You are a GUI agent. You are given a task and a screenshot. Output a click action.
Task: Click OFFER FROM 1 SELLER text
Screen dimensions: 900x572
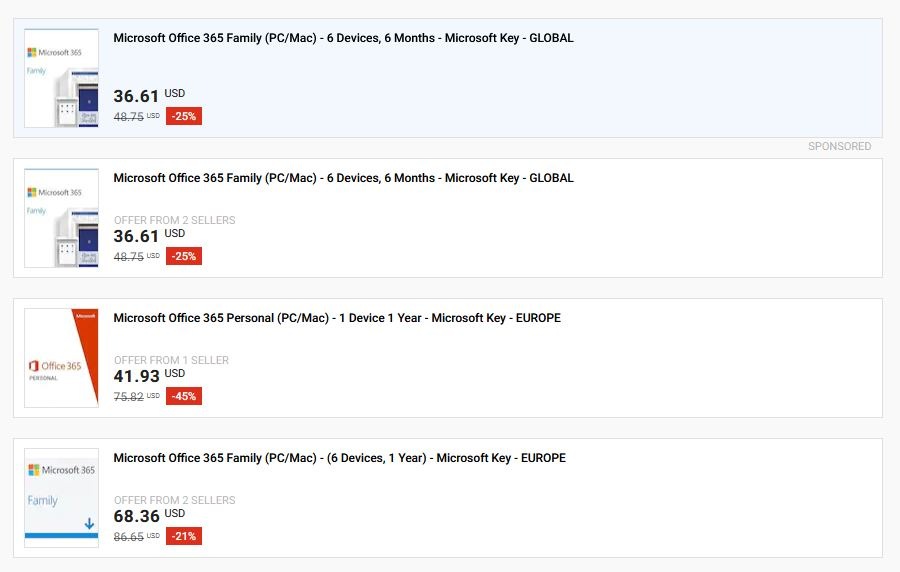click(171, 360)
